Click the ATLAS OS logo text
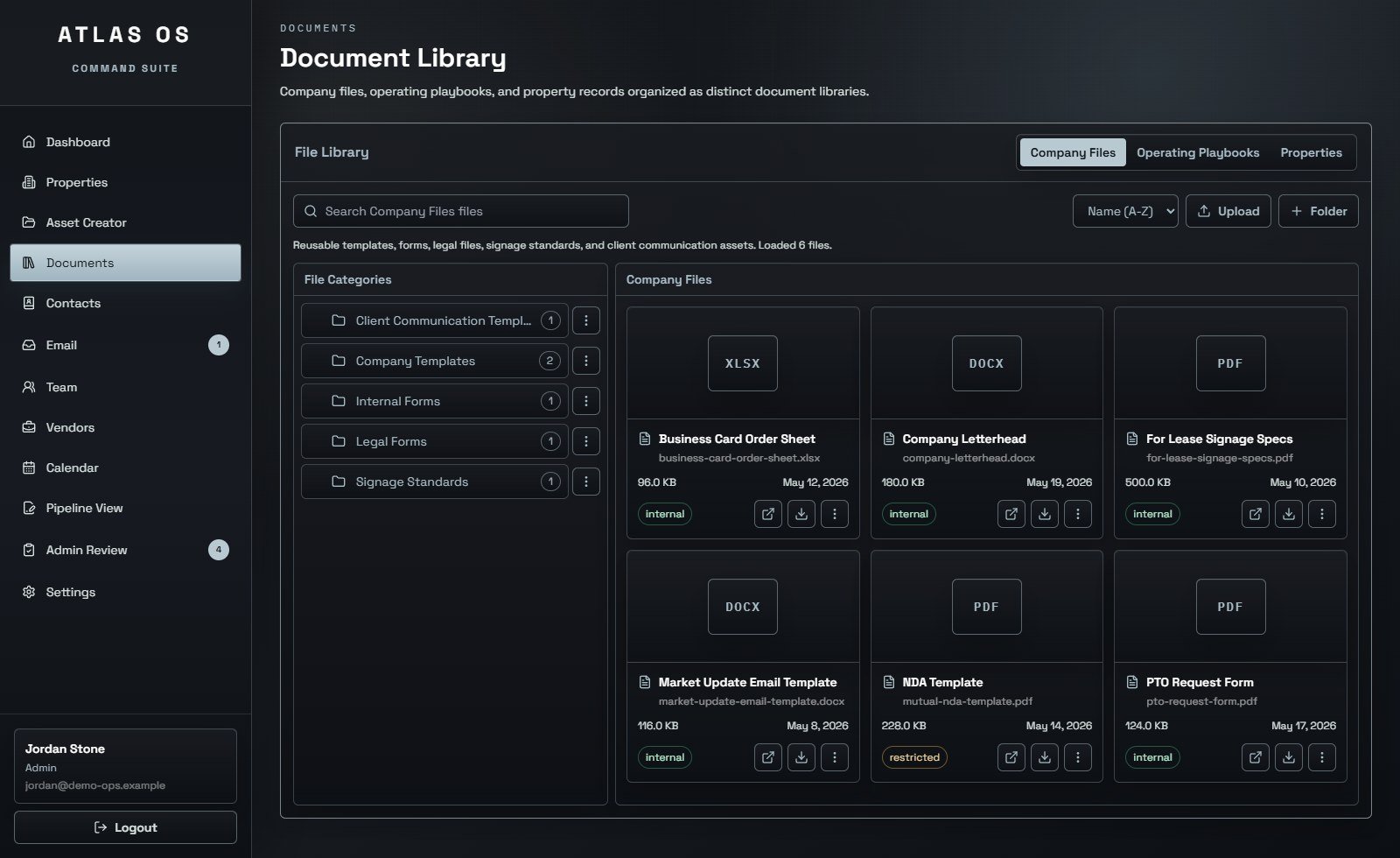 pos(124,35)
